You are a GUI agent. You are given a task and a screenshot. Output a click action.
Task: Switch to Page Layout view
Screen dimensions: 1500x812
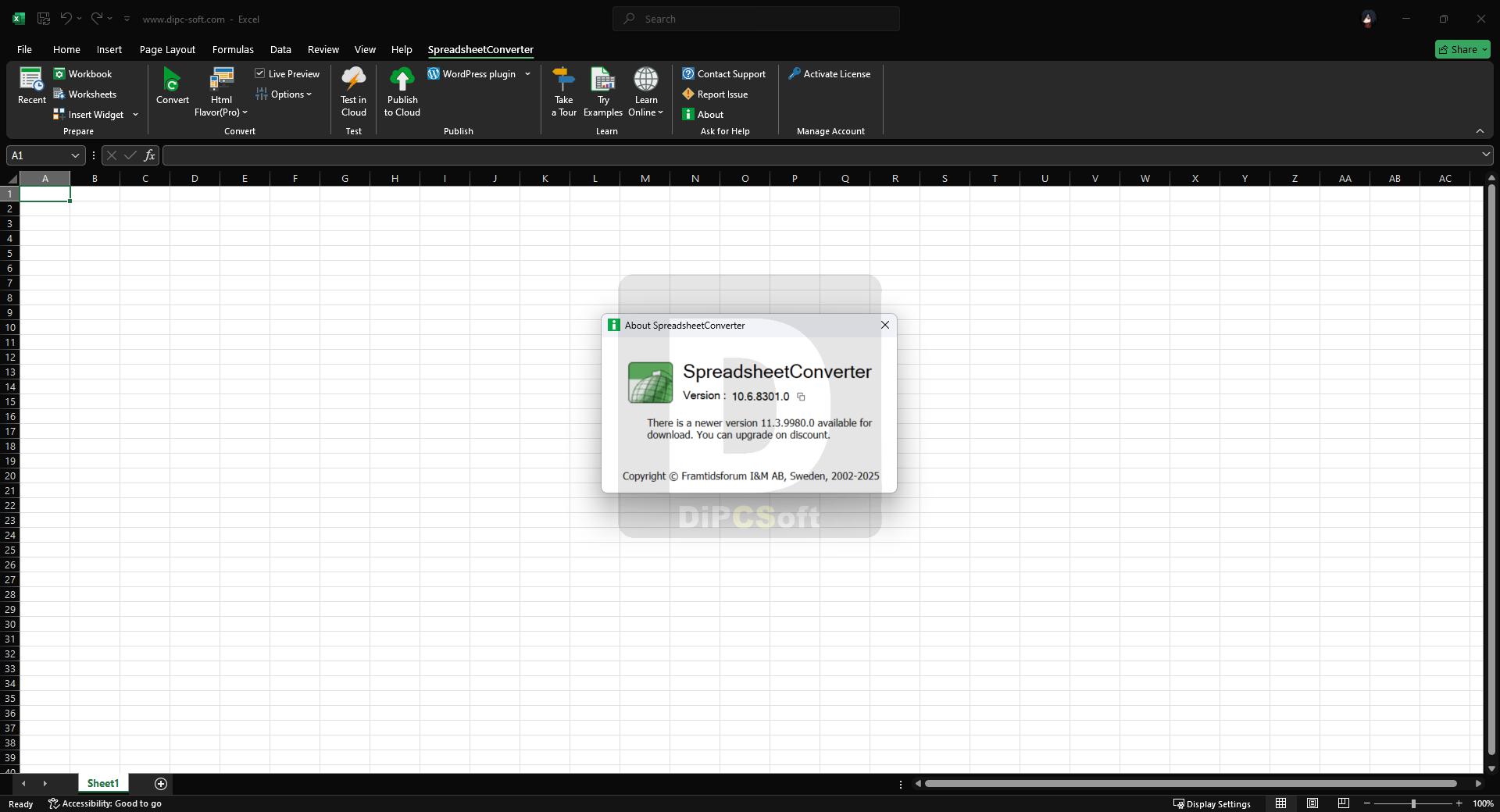click(1312, 803)
